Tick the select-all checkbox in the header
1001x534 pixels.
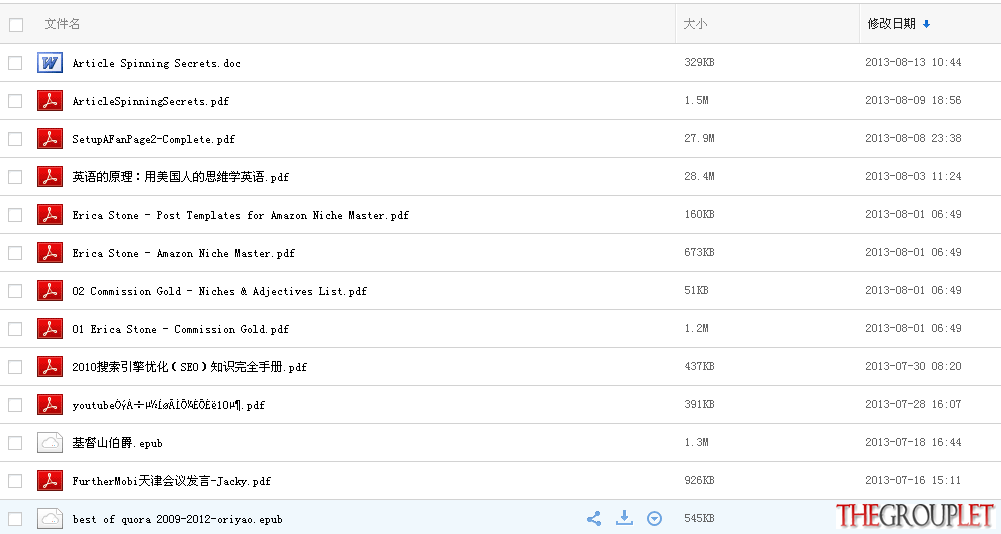pos(16,25)
